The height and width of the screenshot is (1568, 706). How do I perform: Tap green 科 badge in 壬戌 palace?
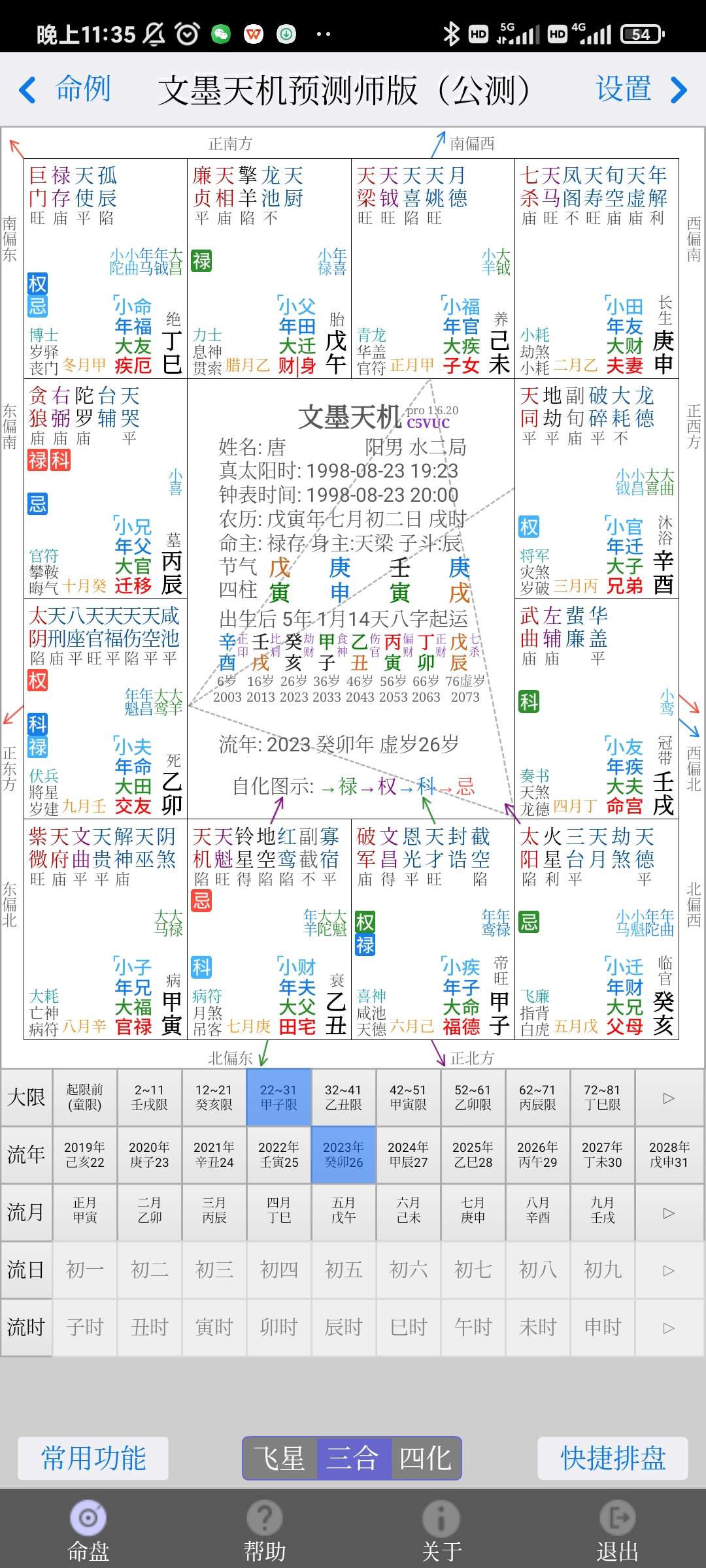click(x=529, y=702)
